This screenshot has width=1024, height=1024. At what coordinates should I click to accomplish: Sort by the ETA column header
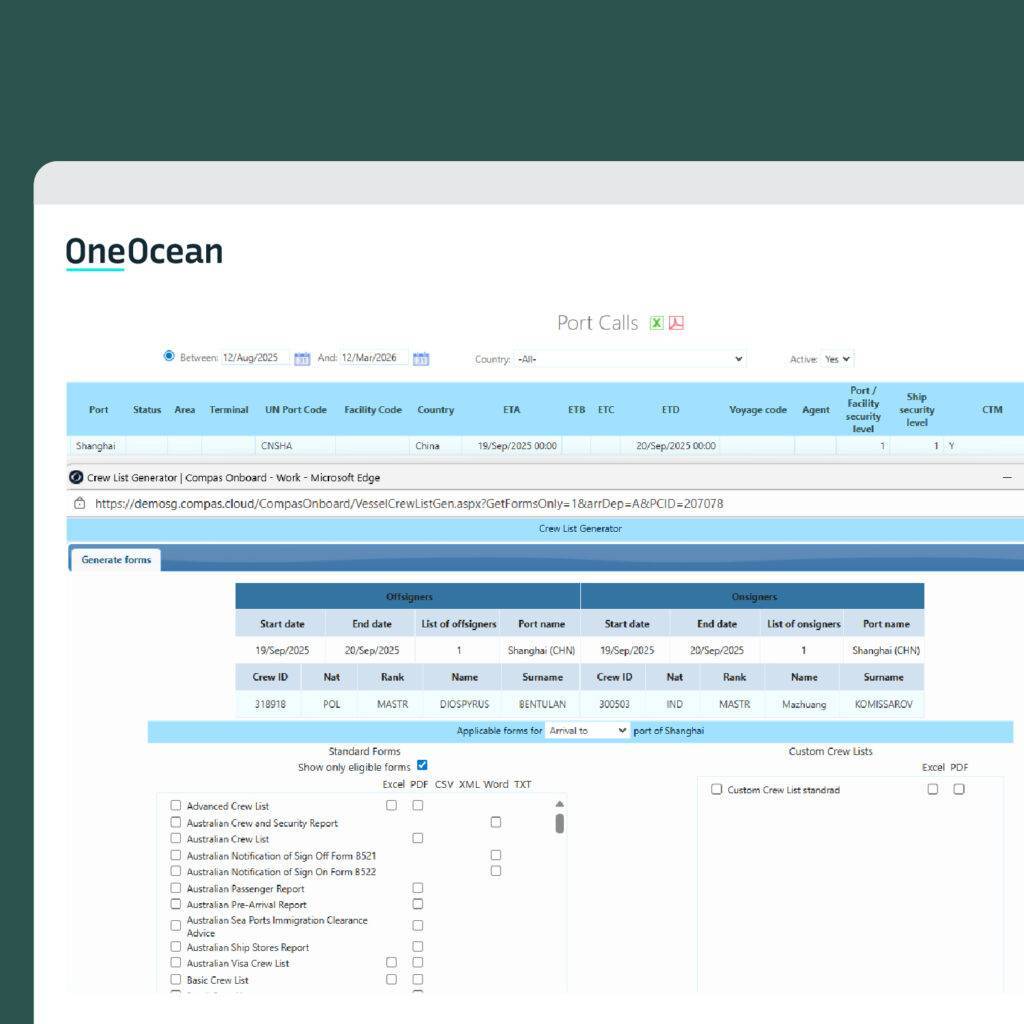(x=511, y=410)
